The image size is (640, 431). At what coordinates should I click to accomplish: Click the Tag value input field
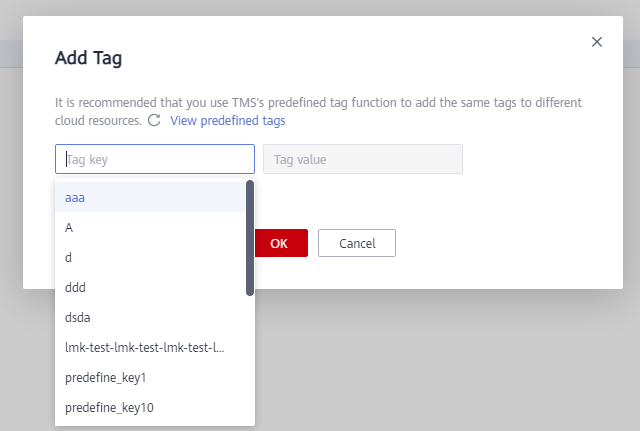pyautogui.click(x=363, y=159)
